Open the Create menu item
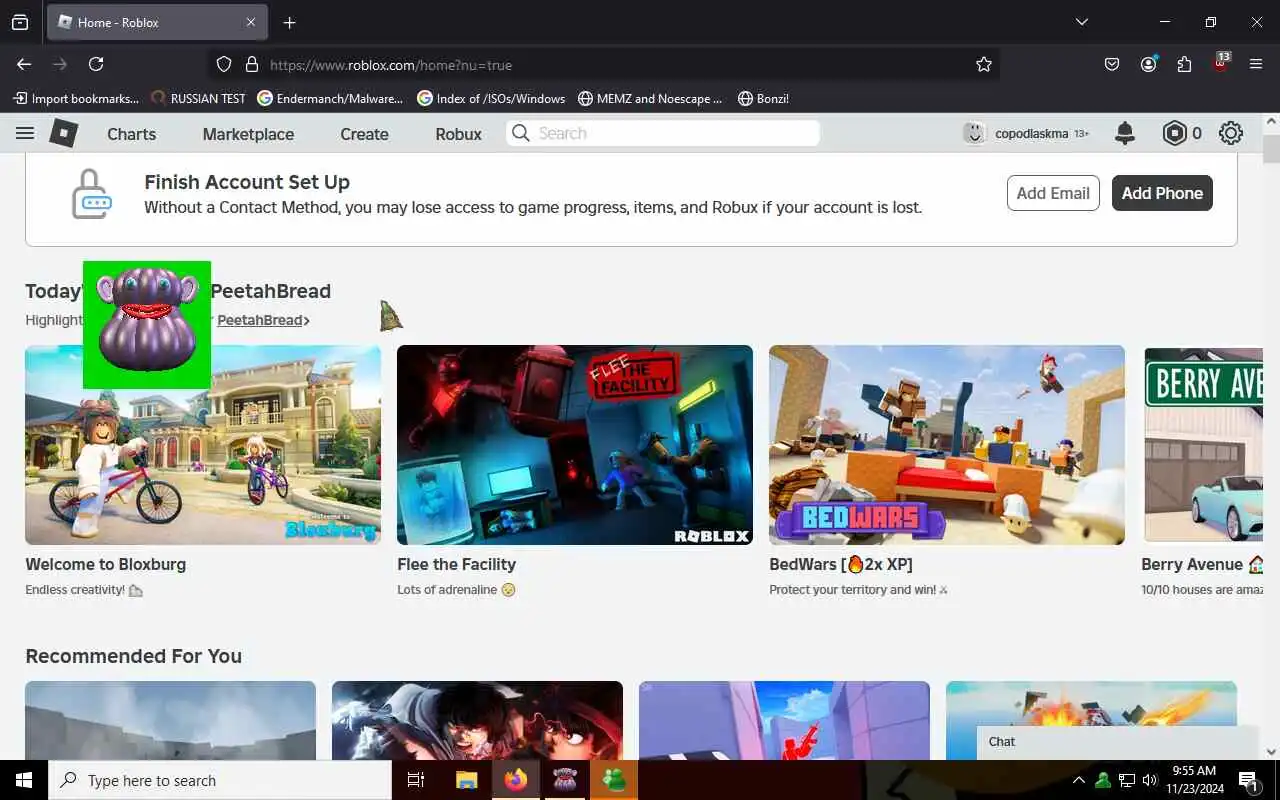The image size is (1280, 800). (x=364, y=134)
